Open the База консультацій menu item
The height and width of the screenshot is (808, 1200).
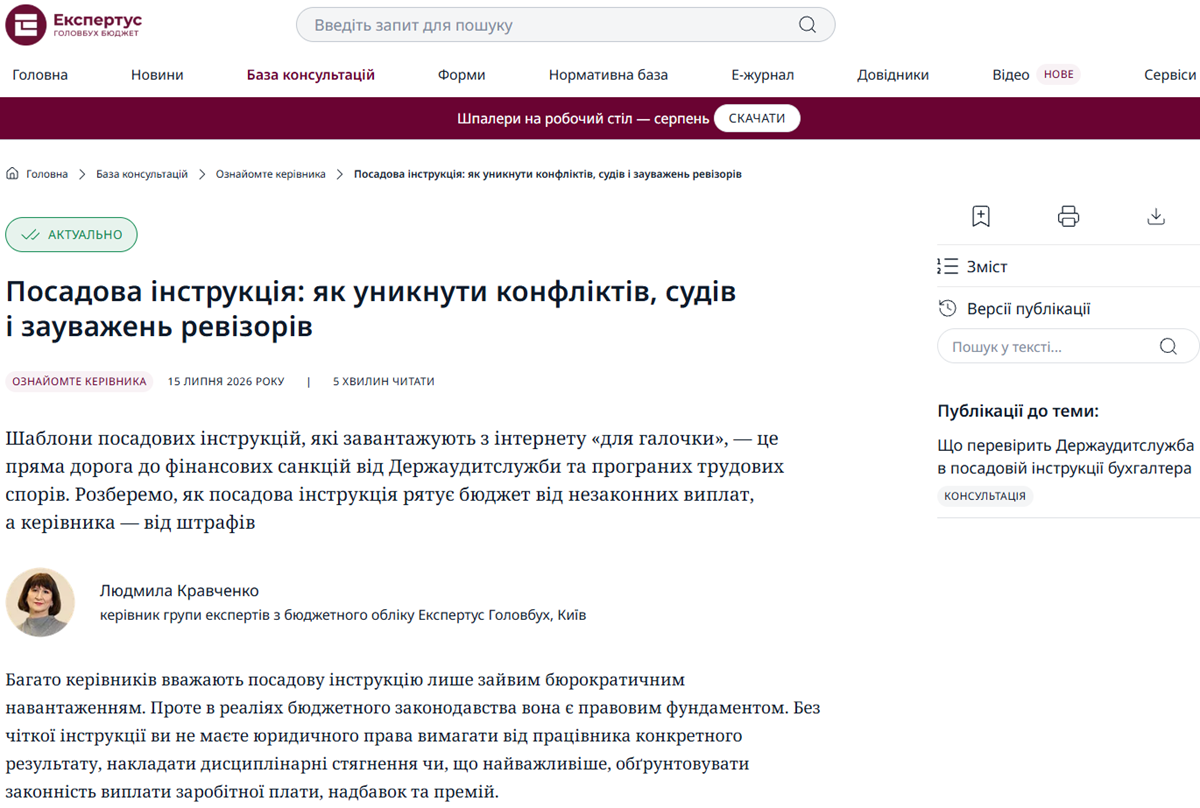tap(311, 75)
